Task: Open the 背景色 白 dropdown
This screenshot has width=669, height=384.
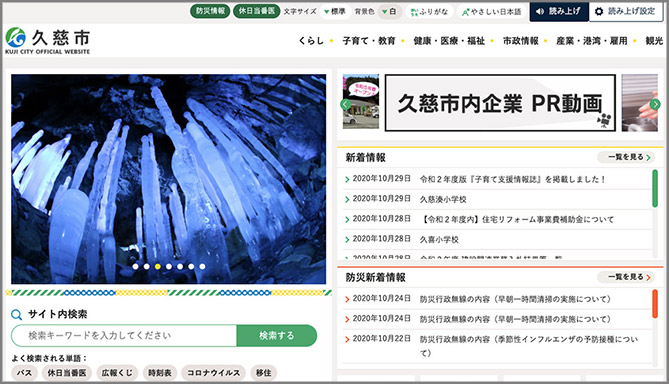Action: 389,12
